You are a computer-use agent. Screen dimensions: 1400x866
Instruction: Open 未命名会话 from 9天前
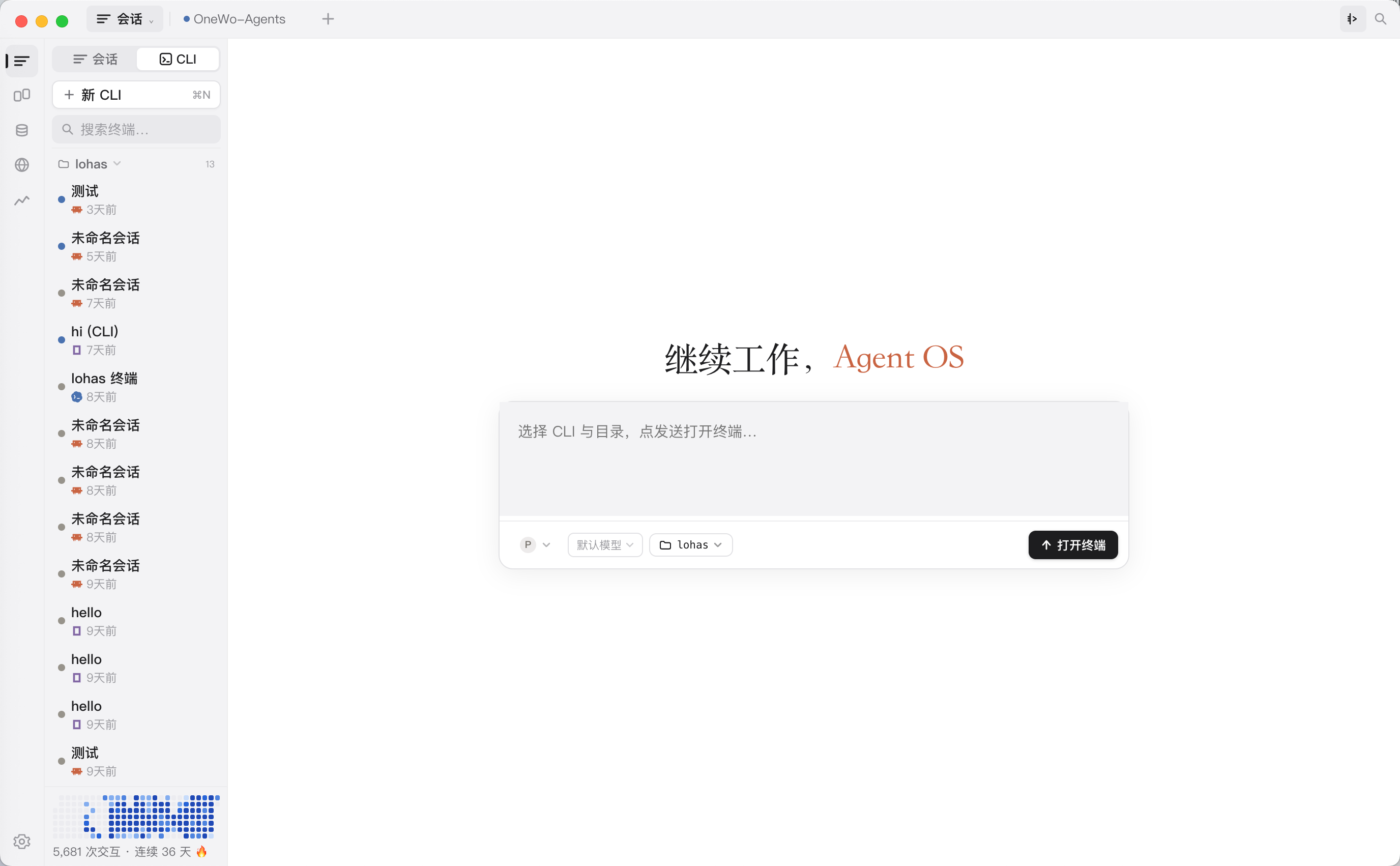pyautogui.click(x=136, y=574)
